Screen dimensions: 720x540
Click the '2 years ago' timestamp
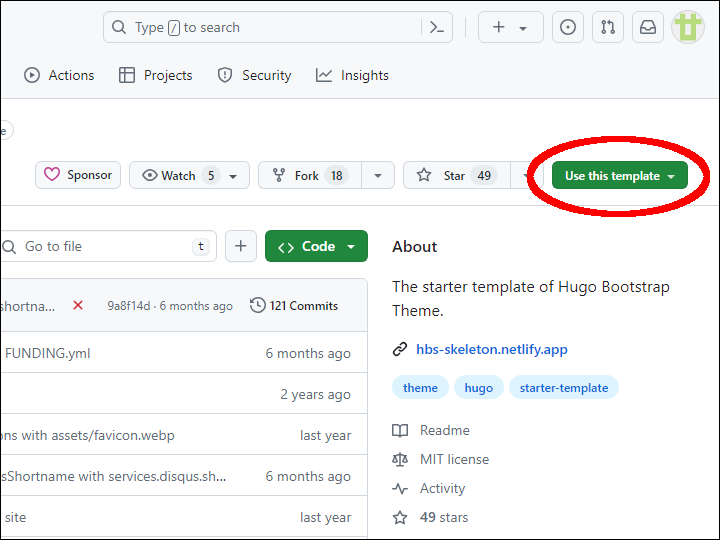(315, 394)
